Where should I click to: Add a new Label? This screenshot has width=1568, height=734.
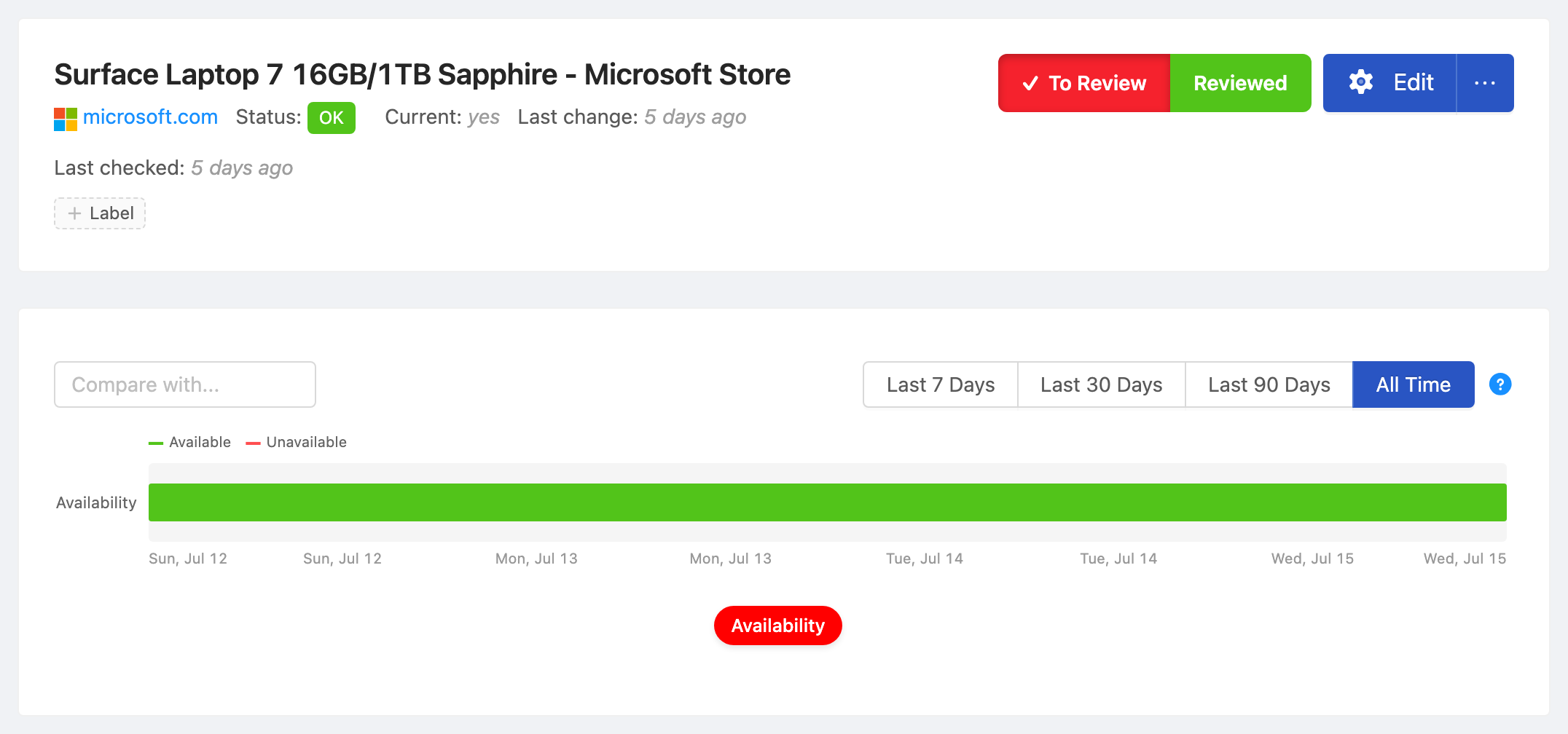(x=100, y=213)
